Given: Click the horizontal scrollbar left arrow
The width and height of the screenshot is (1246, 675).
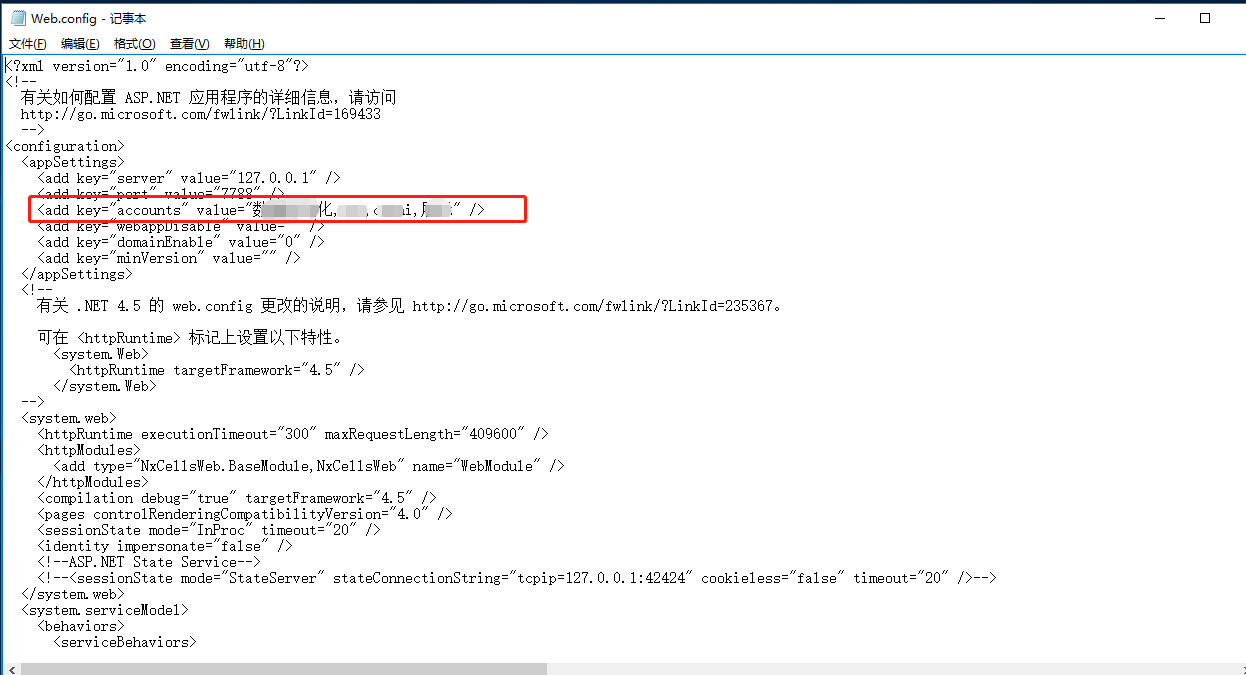Looking at the screenshot, I should point(8,668).
